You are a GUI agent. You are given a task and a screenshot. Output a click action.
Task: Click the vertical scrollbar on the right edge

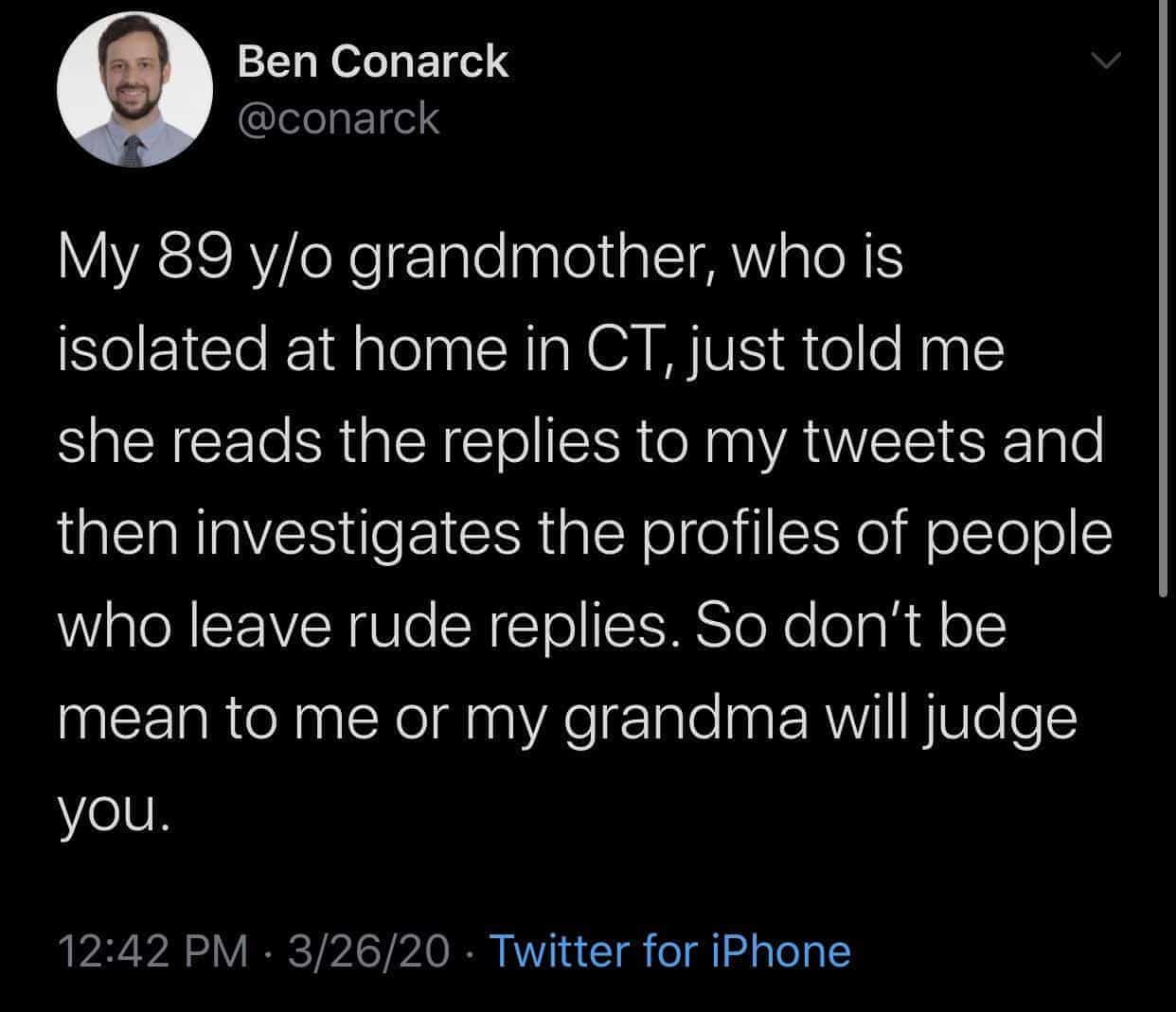pos(1164,303)
